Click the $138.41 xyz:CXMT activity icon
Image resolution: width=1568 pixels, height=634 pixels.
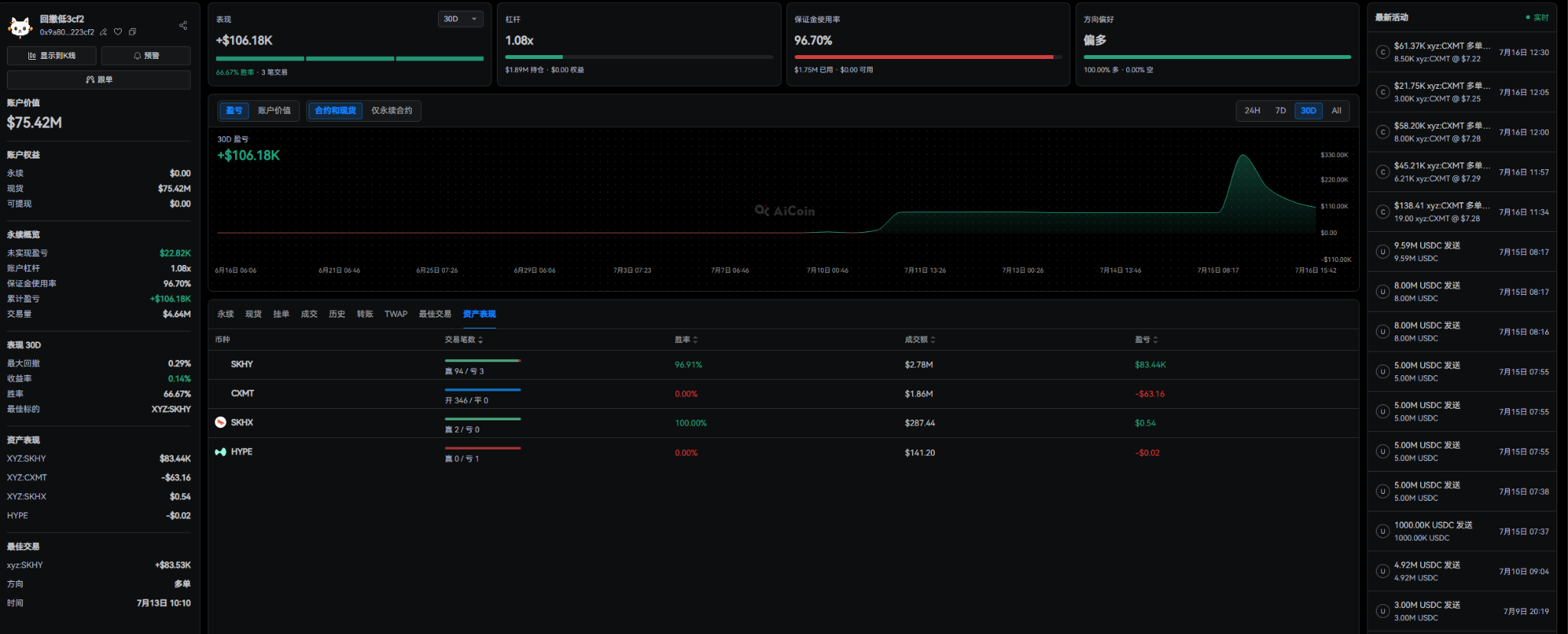(1383, 211)
